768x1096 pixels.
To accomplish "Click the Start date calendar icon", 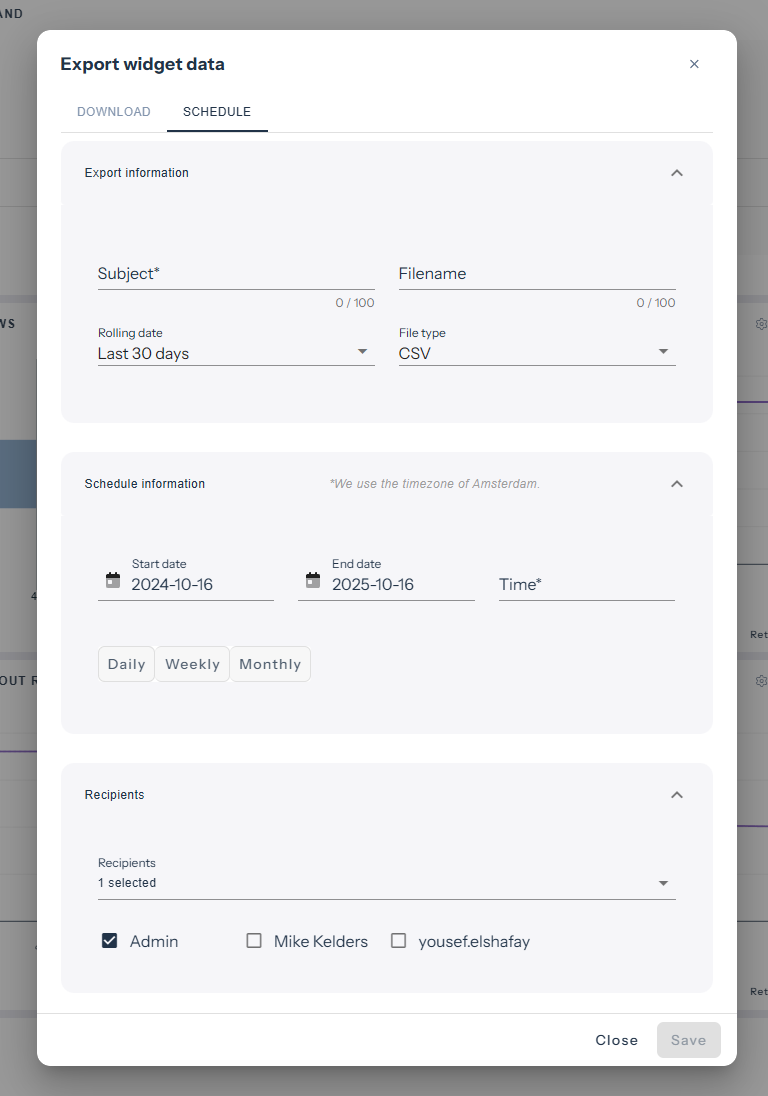I will [113, 581].
